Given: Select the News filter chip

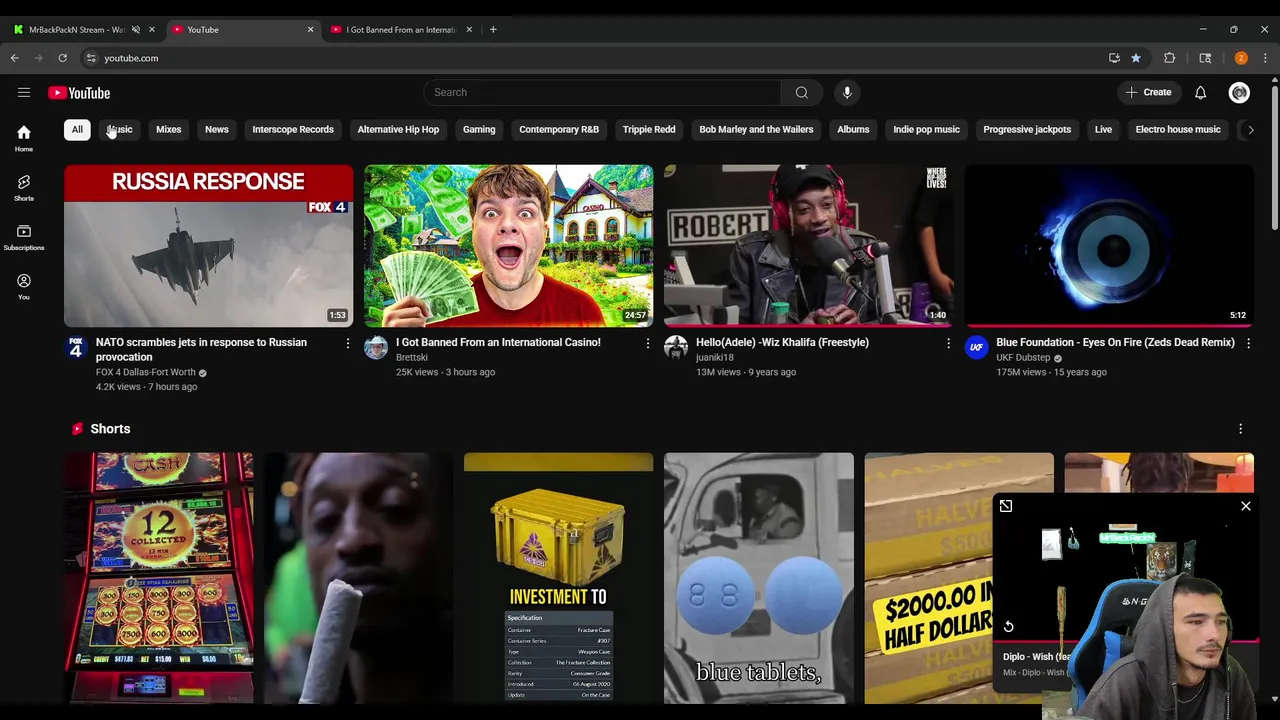Looking at the screenshot, I should [217, 129].
